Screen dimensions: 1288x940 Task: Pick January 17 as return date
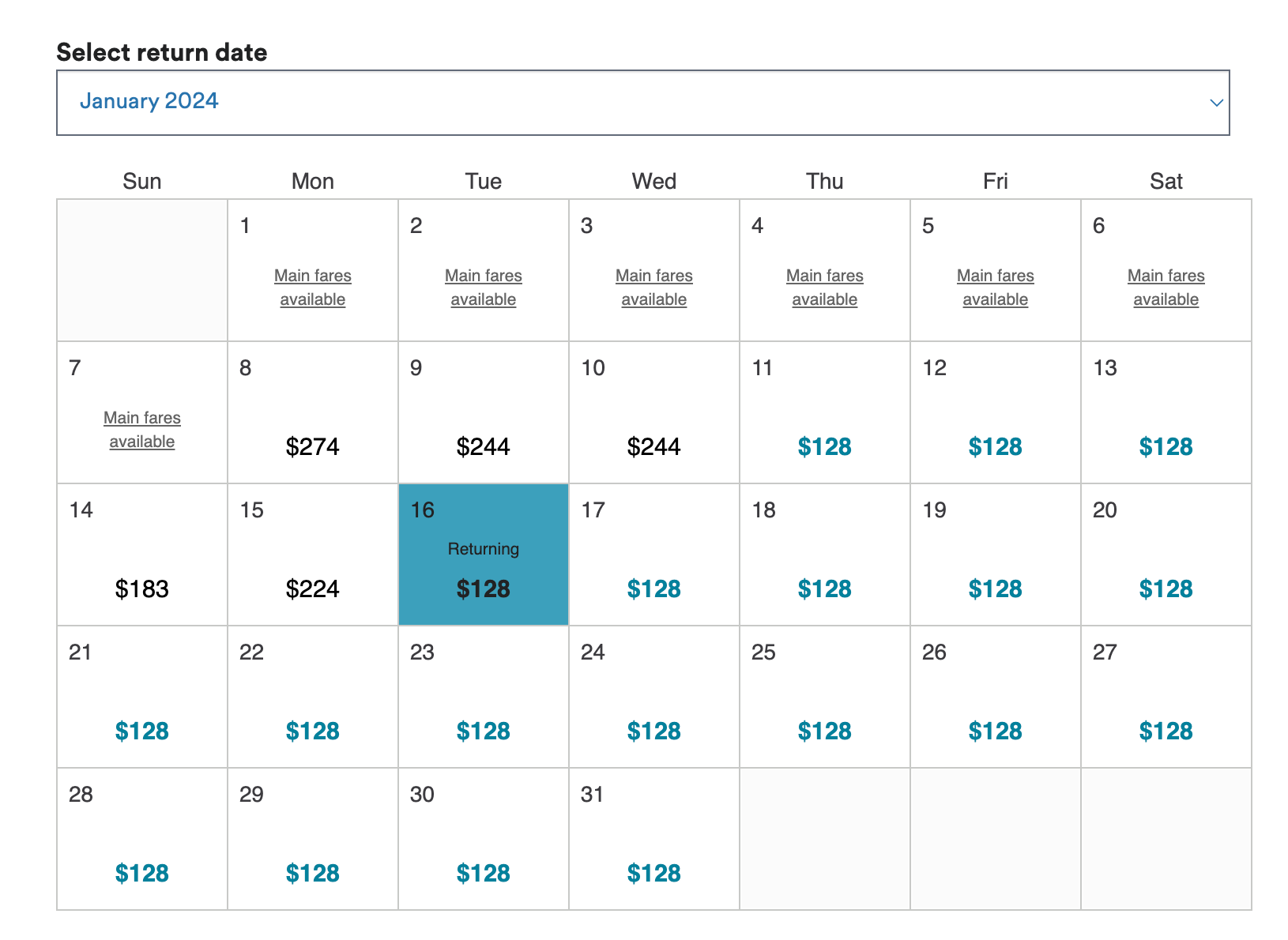coord(653,588)
